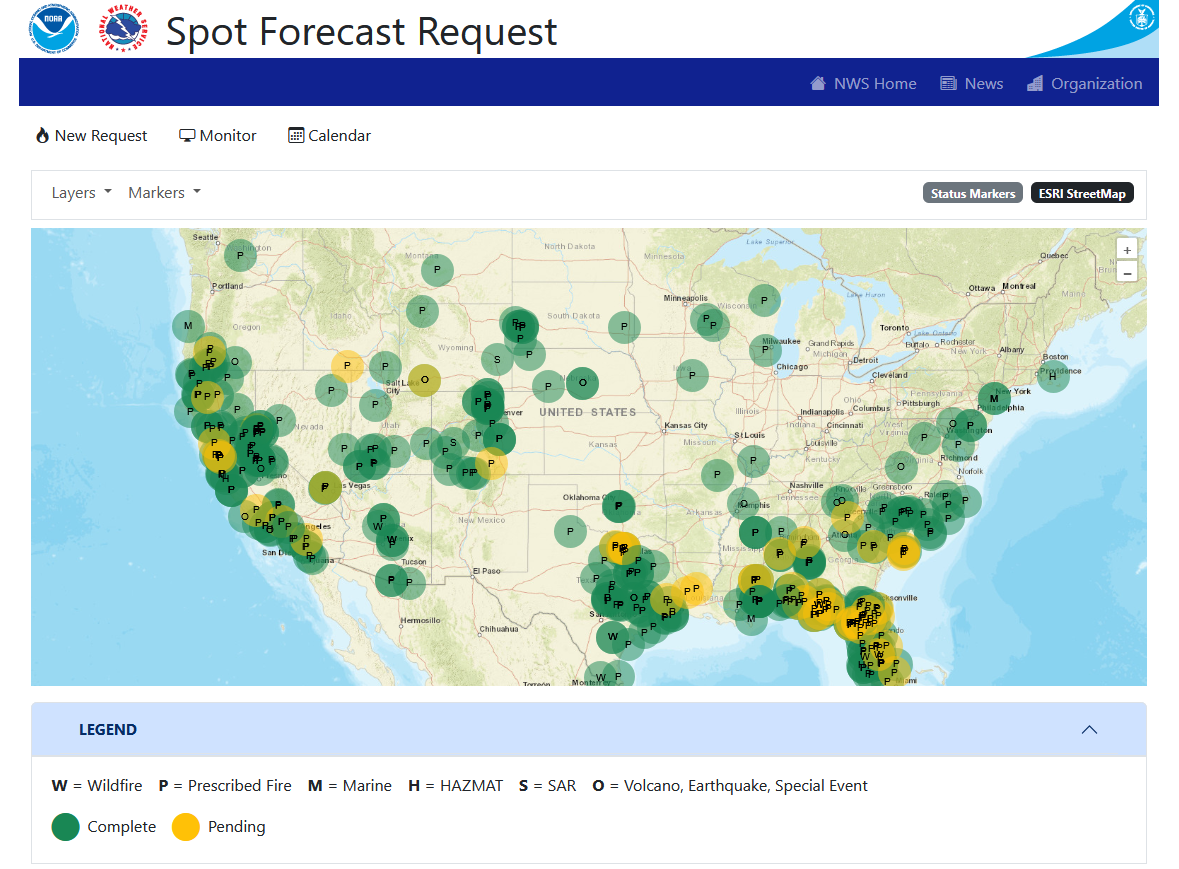Image resolution: width=1179 pixels, height=869 pixels.
Task: Click the Monitor screen icon
Action: click(x=187, y=136)
